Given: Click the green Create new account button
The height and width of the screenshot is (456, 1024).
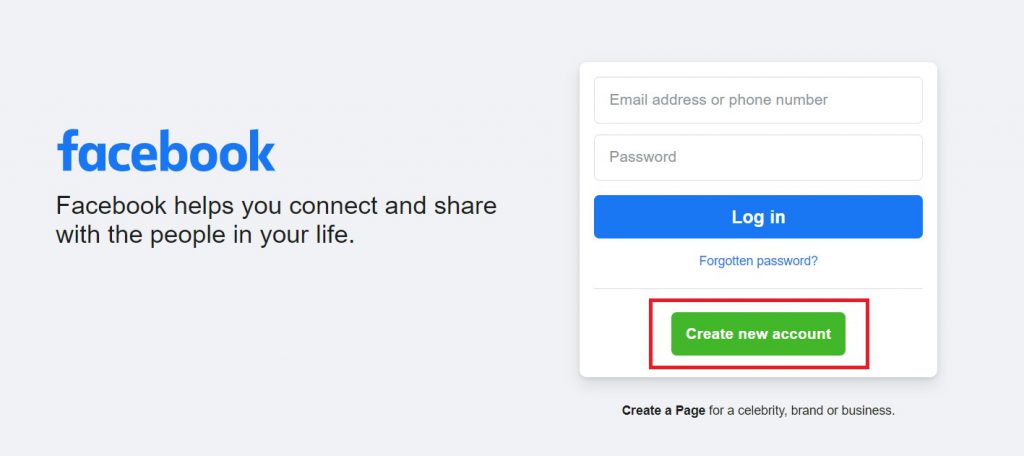Looking at the screenshot, I should tap(758, 334).
